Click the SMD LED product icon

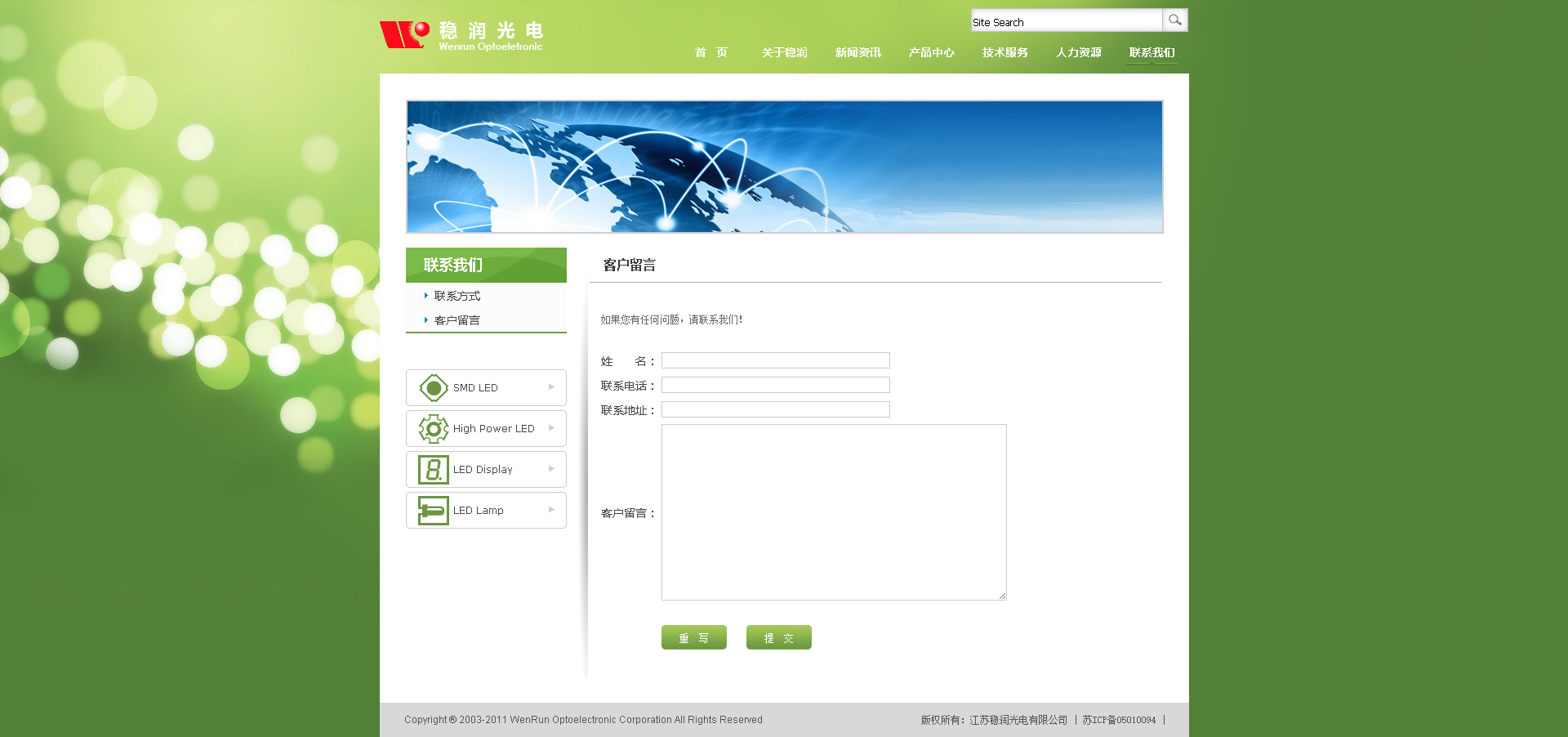click(x=433, y=388)
